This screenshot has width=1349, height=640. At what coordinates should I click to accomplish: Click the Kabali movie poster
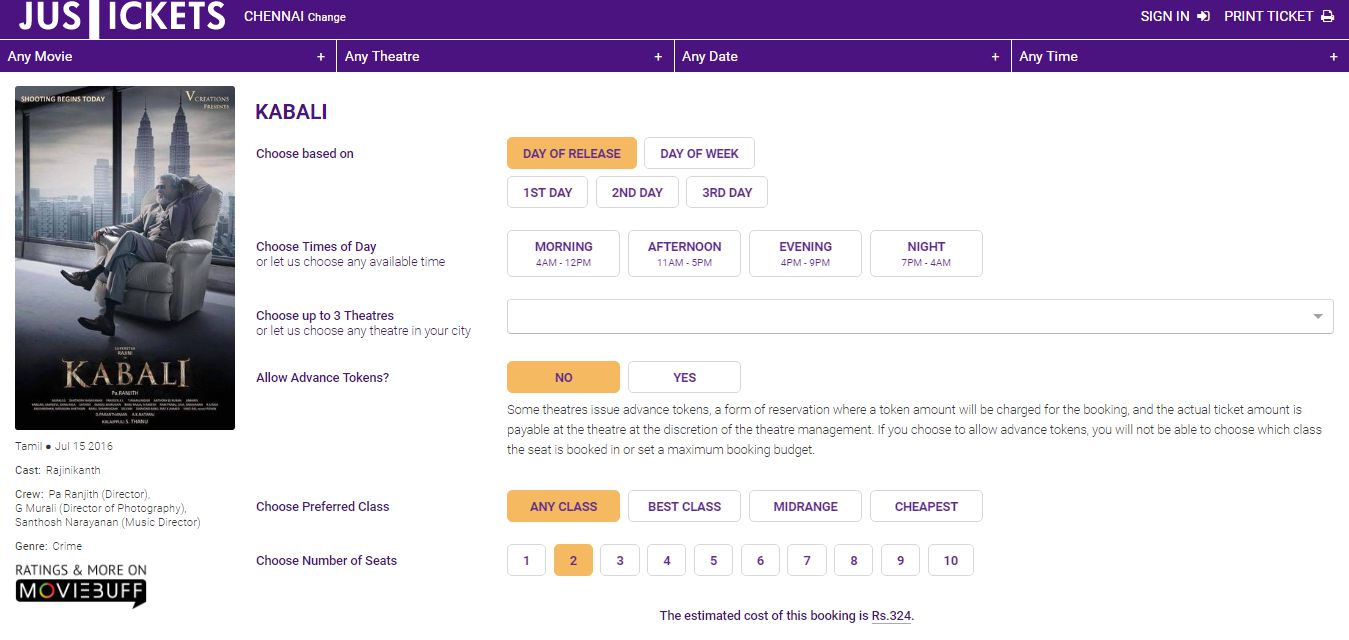[x=125, y=258]
